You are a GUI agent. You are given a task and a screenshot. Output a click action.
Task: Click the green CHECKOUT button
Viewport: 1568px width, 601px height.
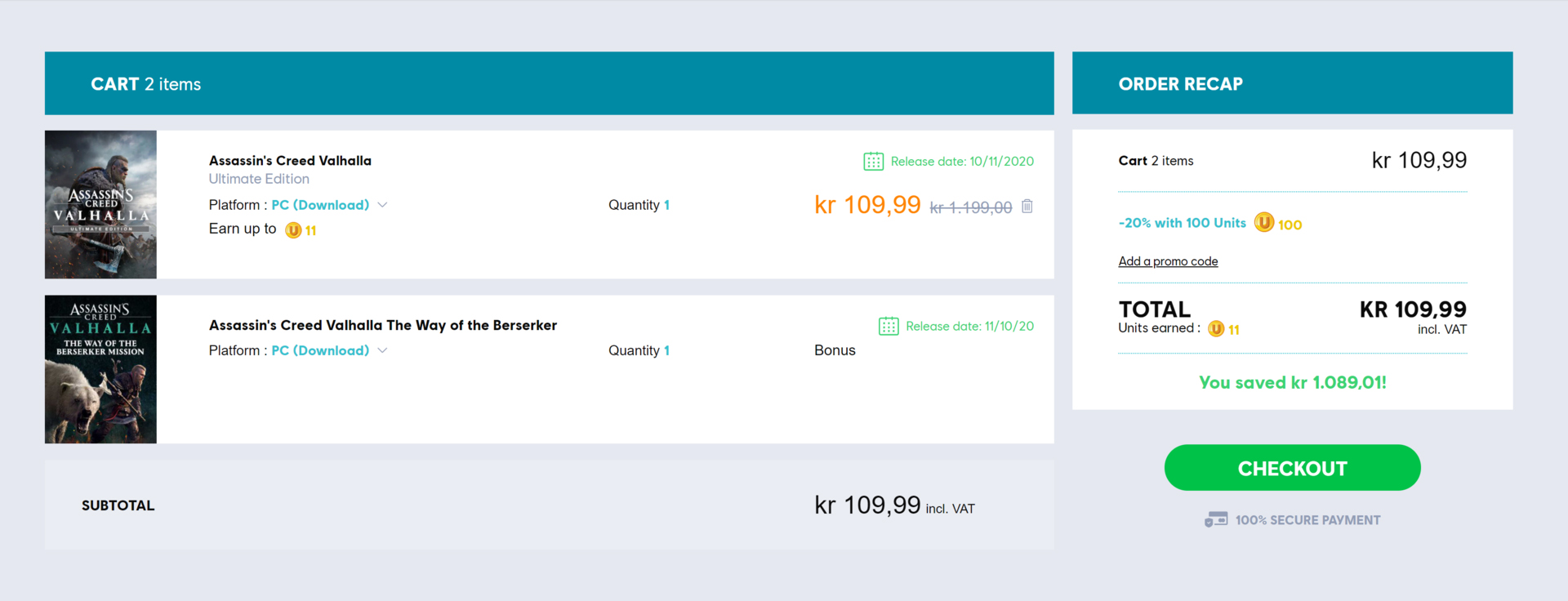(1292, 468)
